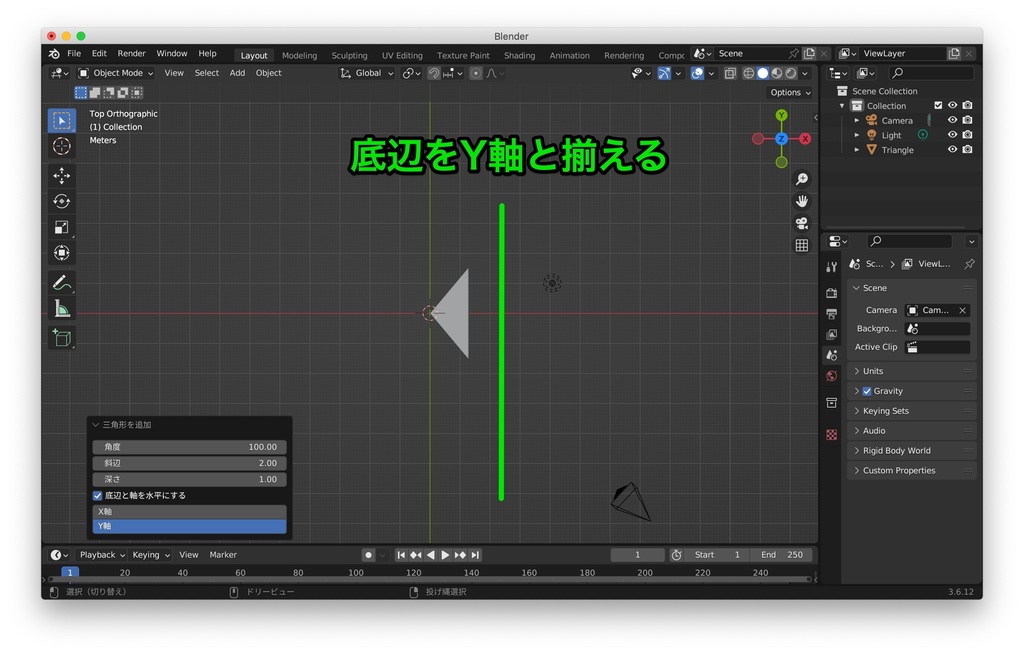
Task: Collapse the Collection in the outliner
Action: (843, 104)
